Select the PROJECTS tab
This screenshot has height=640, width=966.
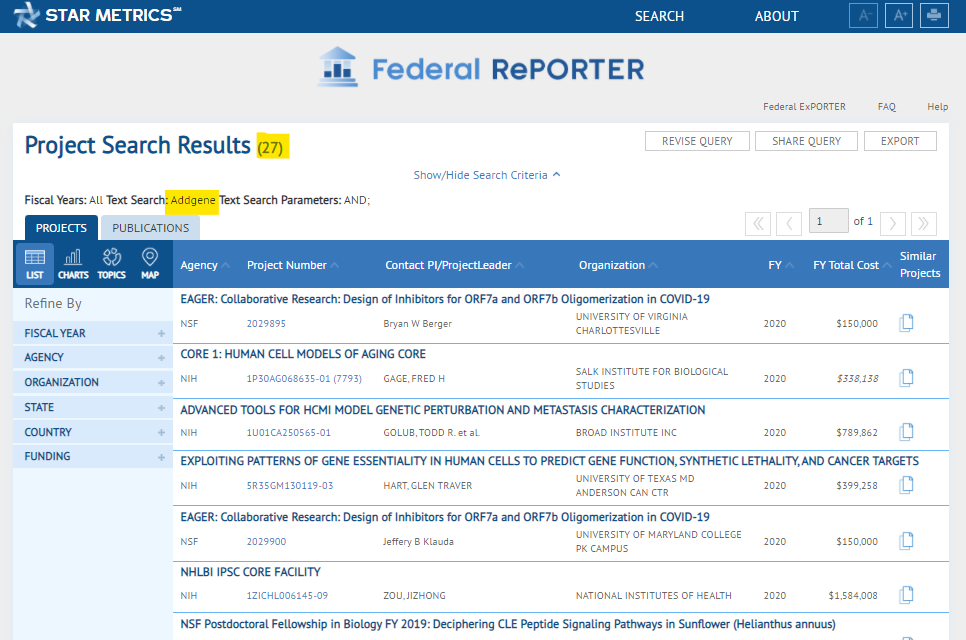click(x=61, y=228)
